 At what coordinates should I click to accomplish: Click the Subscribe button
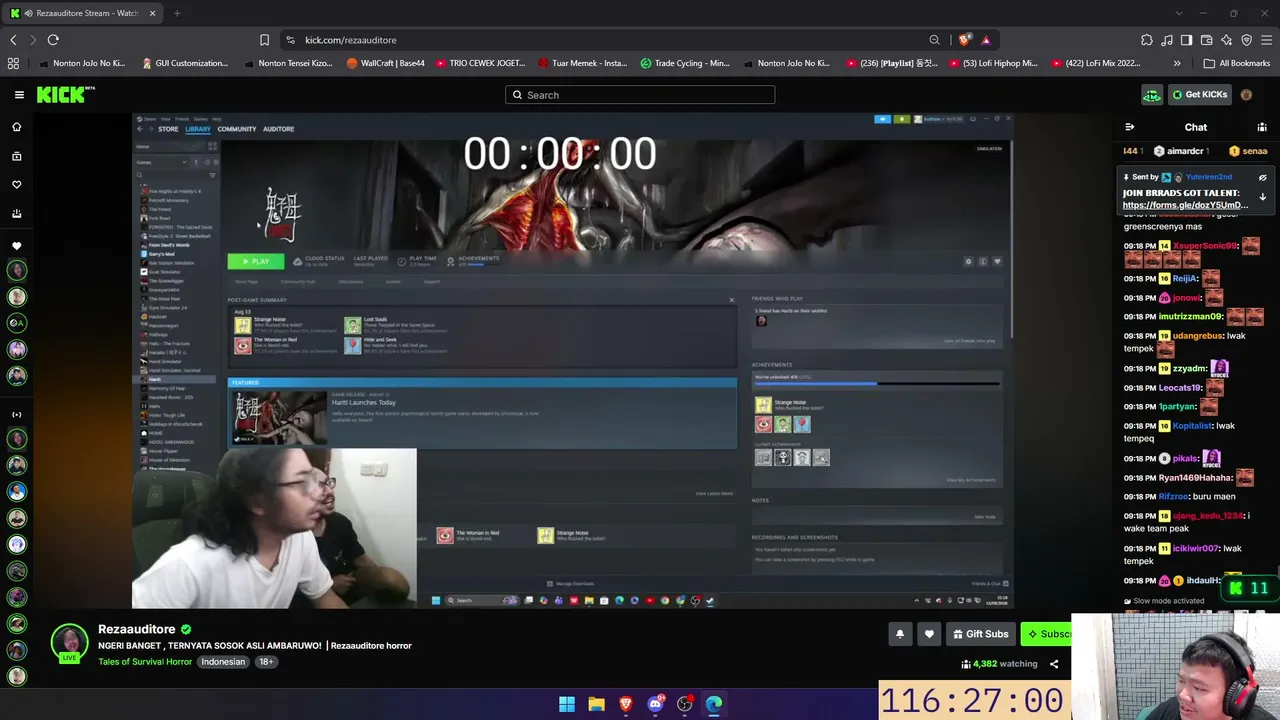(x=1047, y=634)
